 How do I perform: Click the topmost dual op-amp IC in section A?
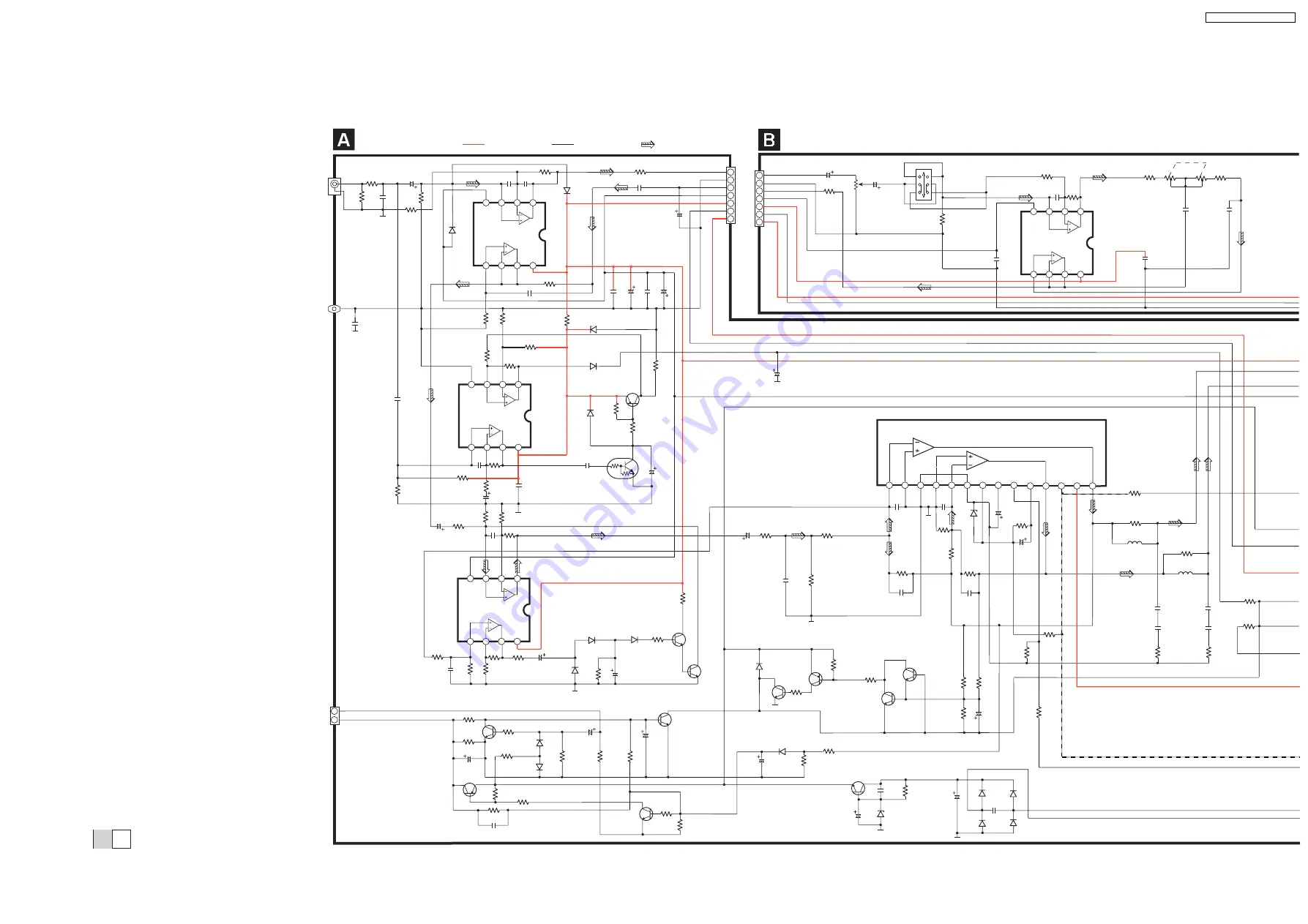(x=509, y=234)
